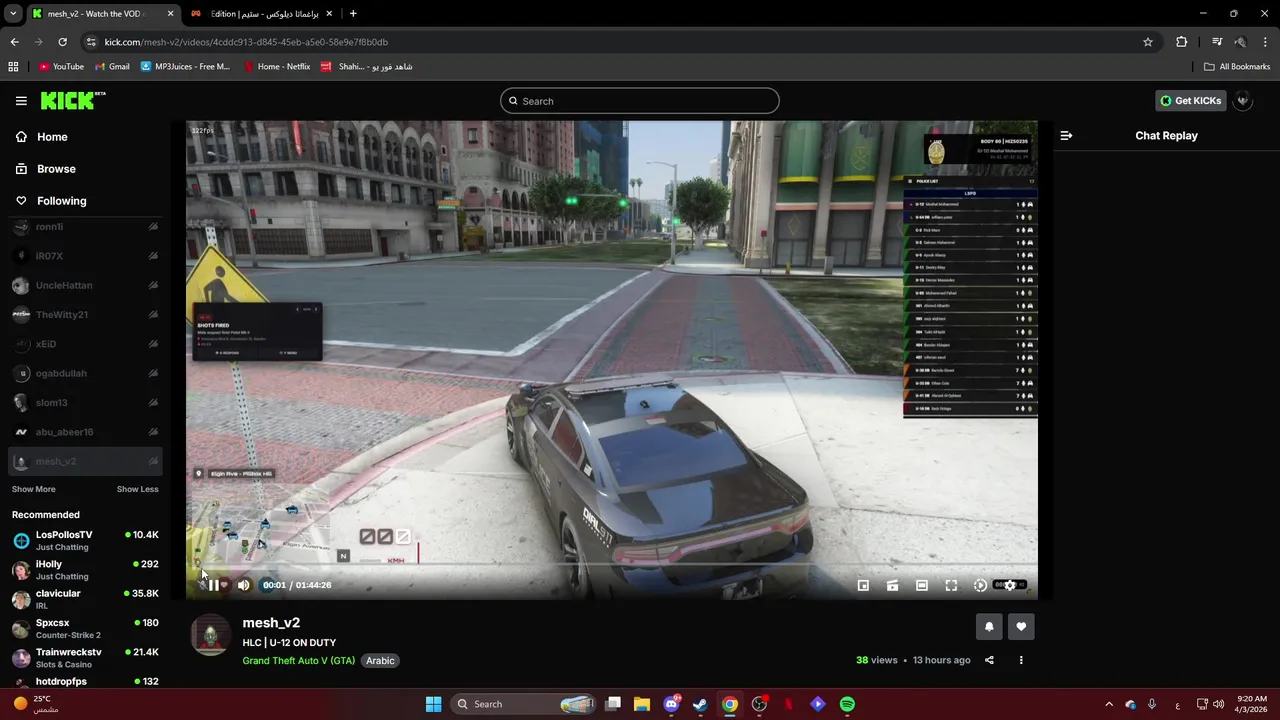This screenshot has height=720, width=1280.
Task: Share the VOD using share icon
Action: coord(989,660)
